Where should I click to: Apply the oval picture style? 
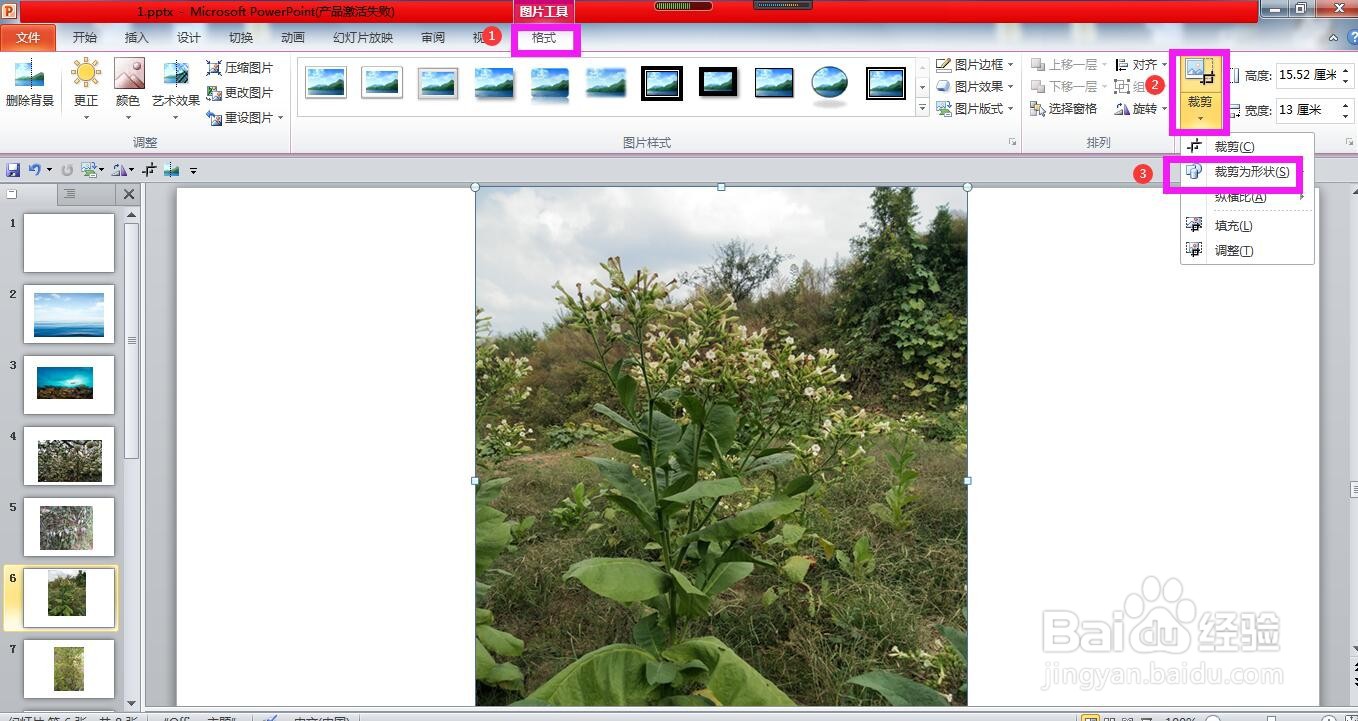click(x=830, y=83)
